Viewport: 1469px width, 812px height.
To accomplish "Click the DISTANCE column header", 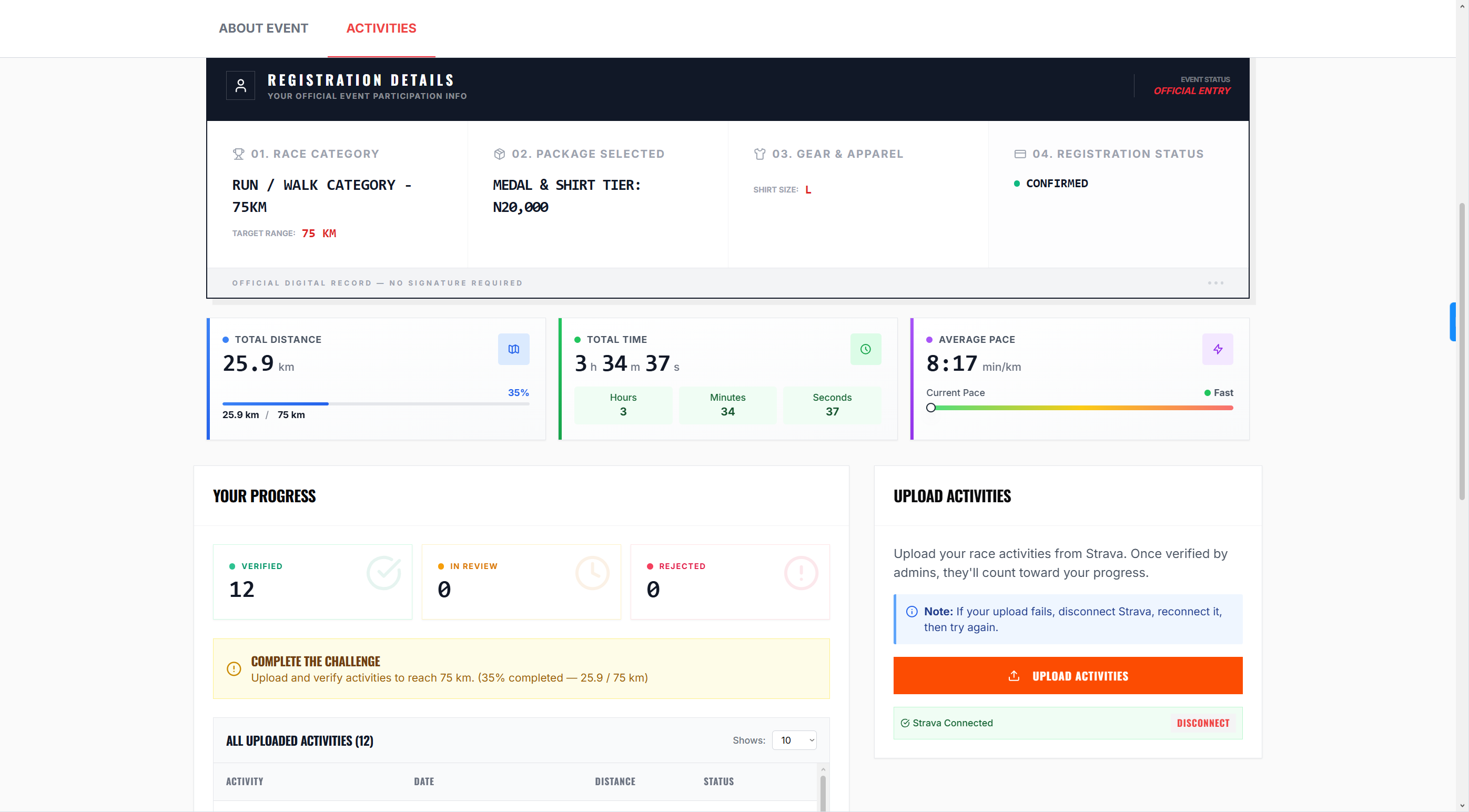I will [x=615, y=781].
